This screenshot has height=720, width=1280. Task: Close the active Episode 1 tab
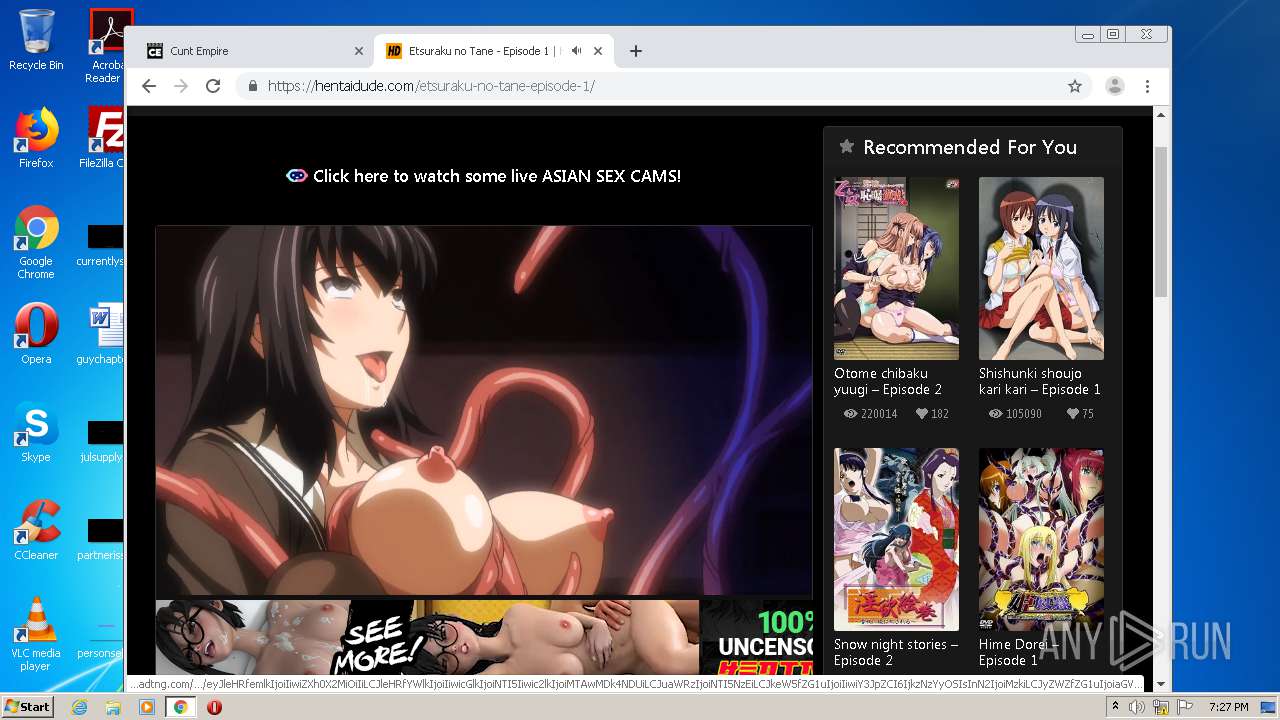click(598, 51)
